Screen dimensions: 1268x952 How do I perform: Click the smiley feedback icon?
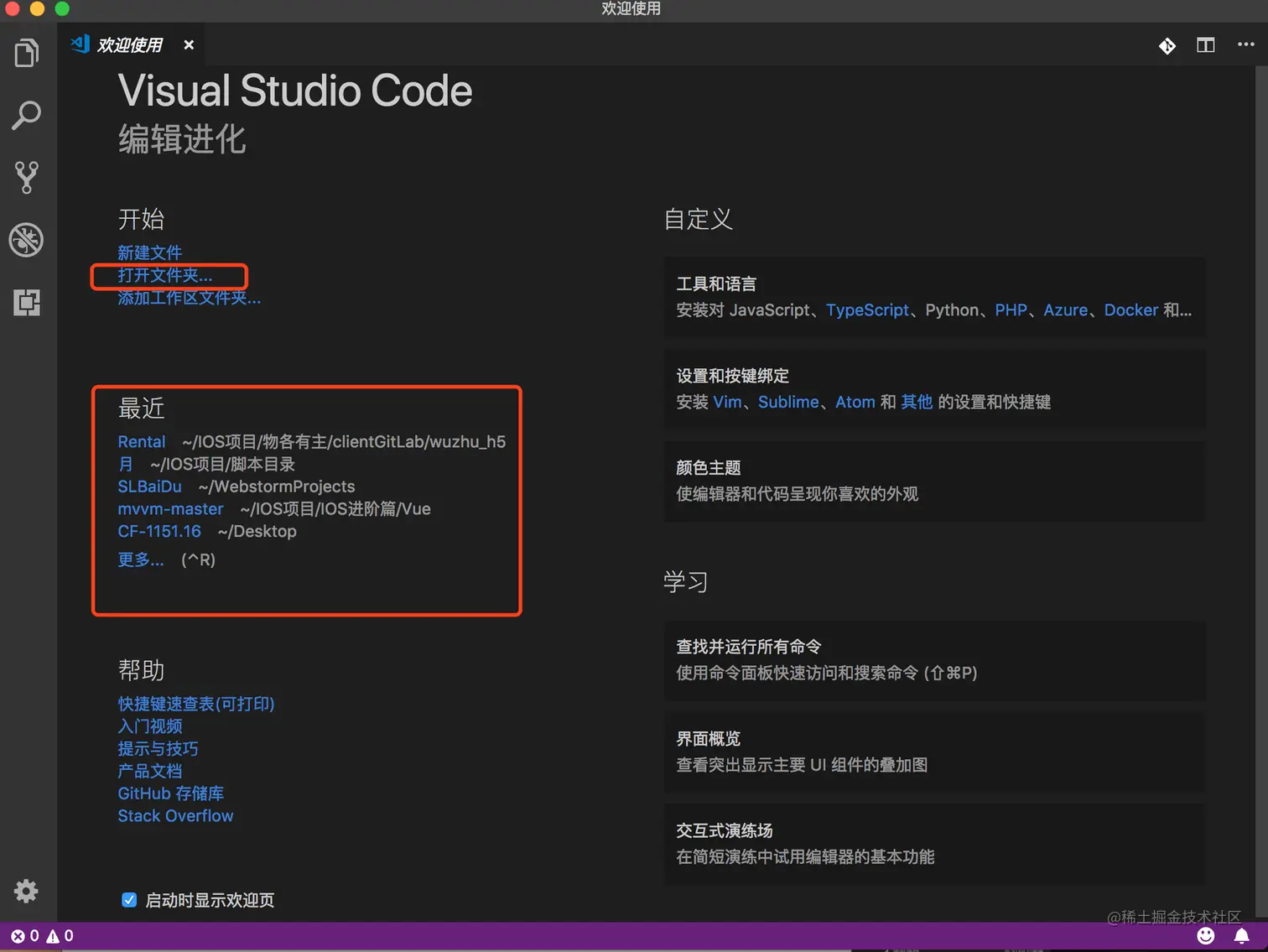[x=1206, y=936]
